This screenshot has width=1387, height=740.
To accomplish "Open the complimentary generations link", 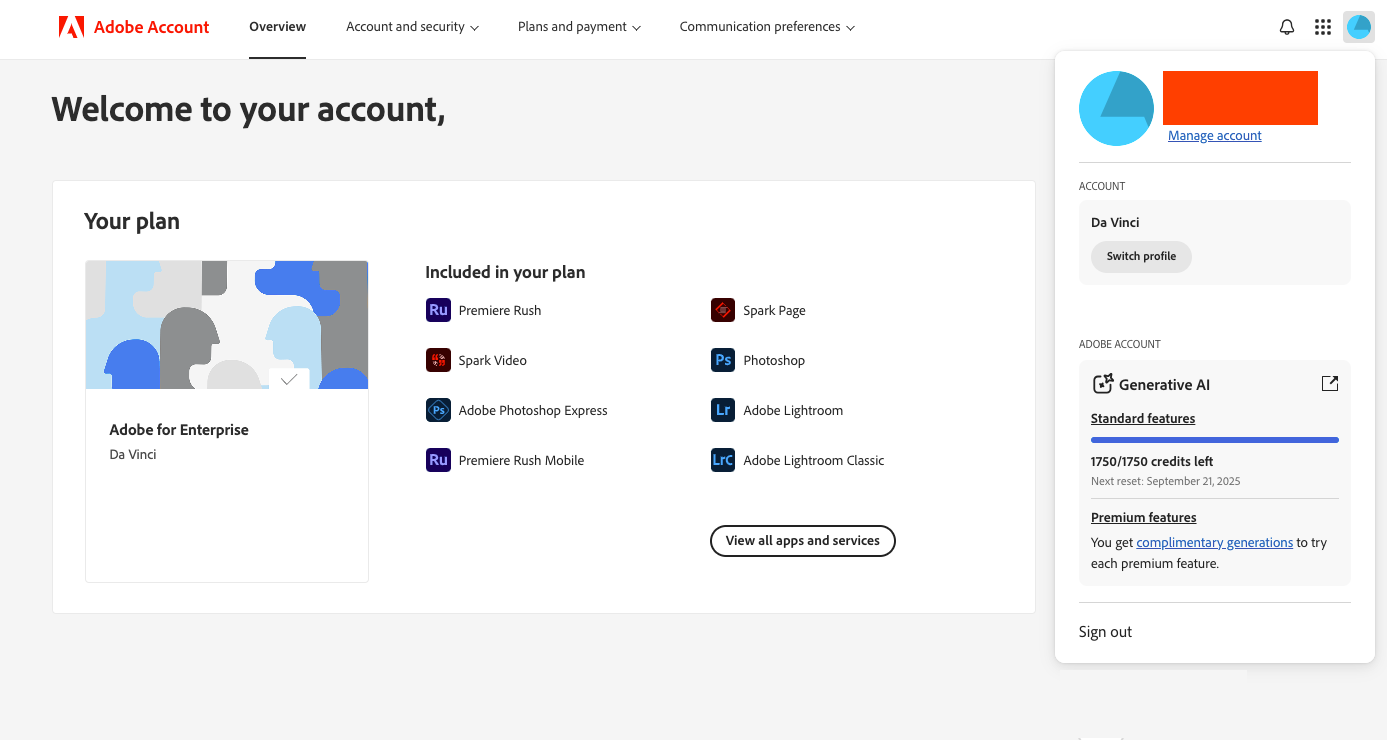I will click(1215, 542).
